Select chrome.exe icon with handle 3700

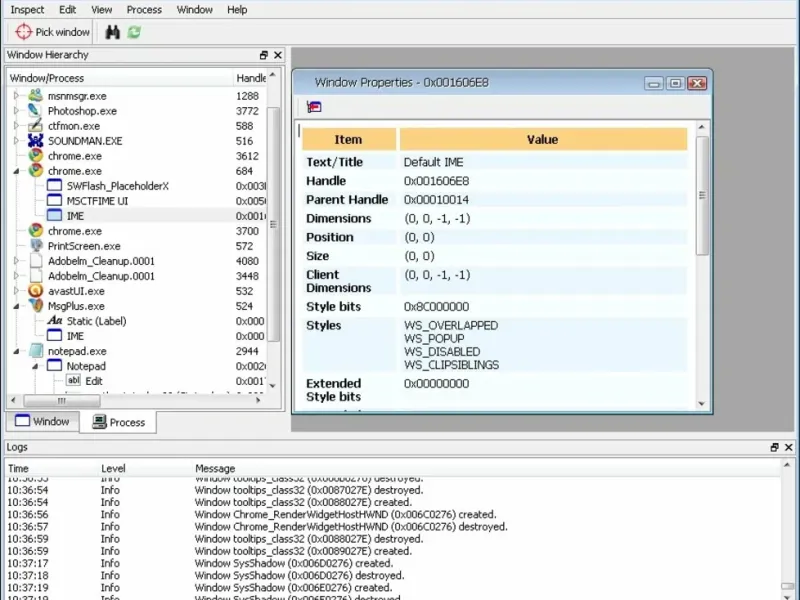click(35, 231)
